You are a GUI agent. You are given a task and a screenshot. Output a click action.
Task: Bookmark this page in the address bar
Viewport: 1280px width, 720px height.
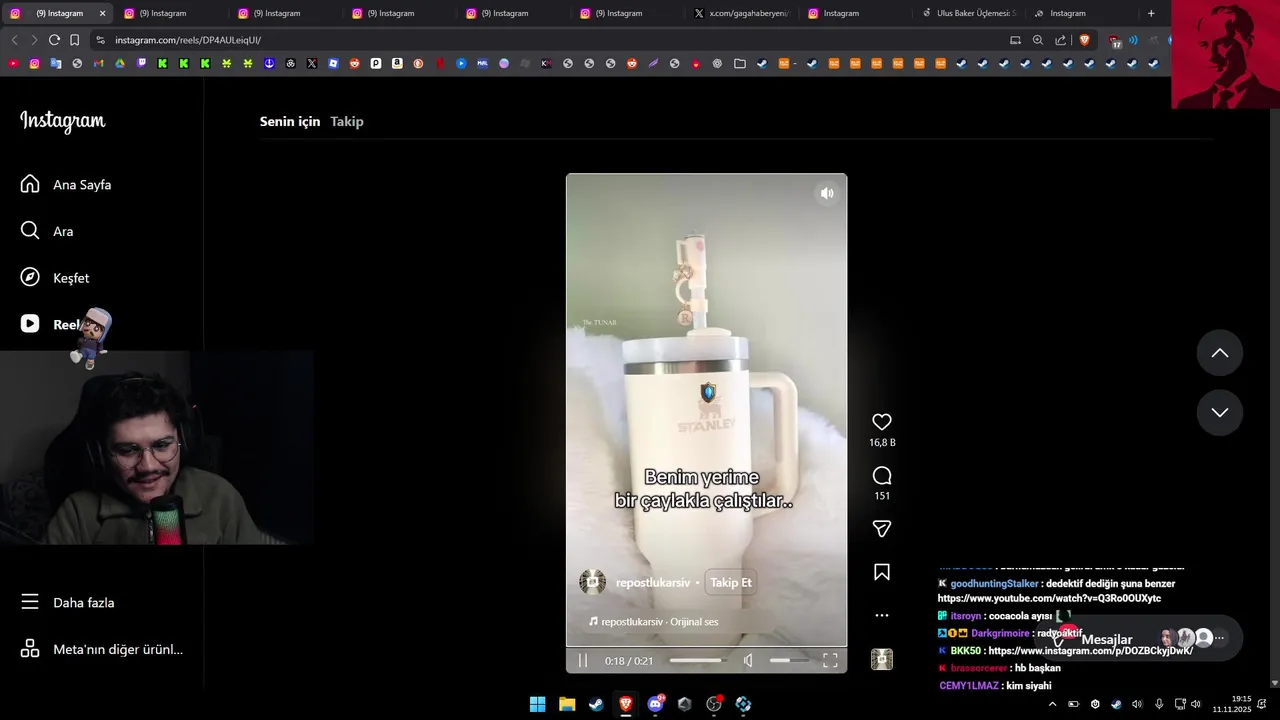tap(74, 40)
